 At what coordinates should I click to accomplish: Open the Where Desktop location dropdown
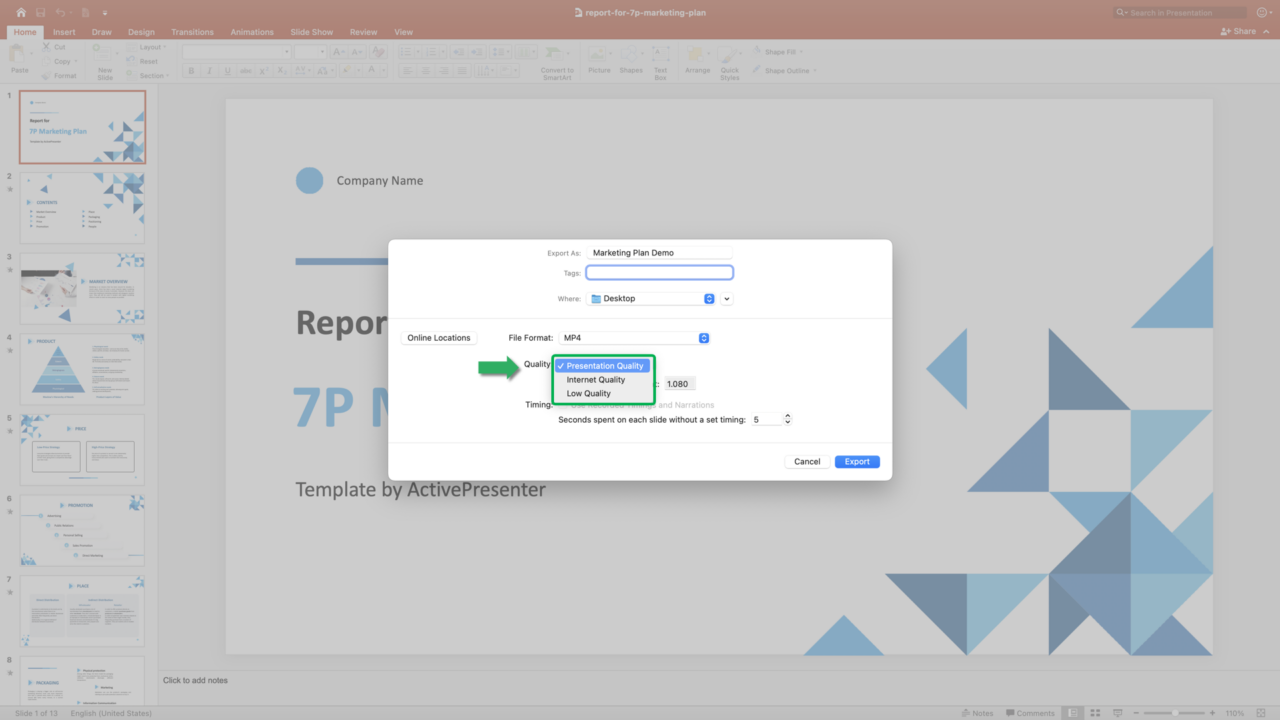pyautogui.click(x=708, y=298)
